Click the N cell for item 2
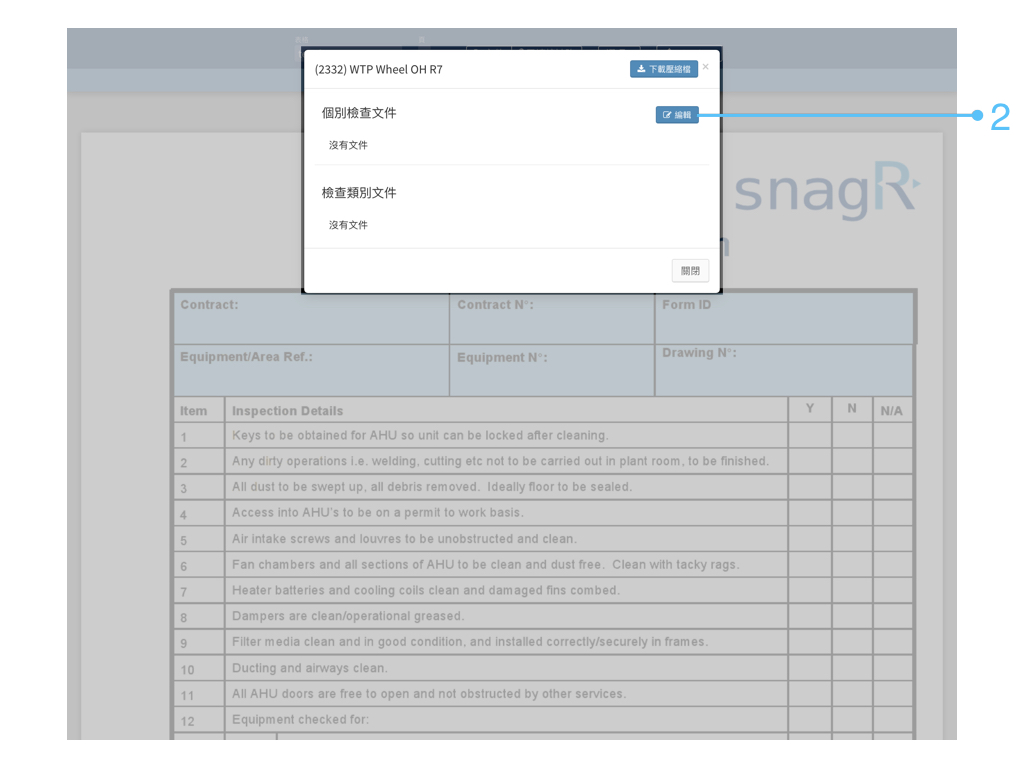The image size is (1024, 768). click(852, 461)
